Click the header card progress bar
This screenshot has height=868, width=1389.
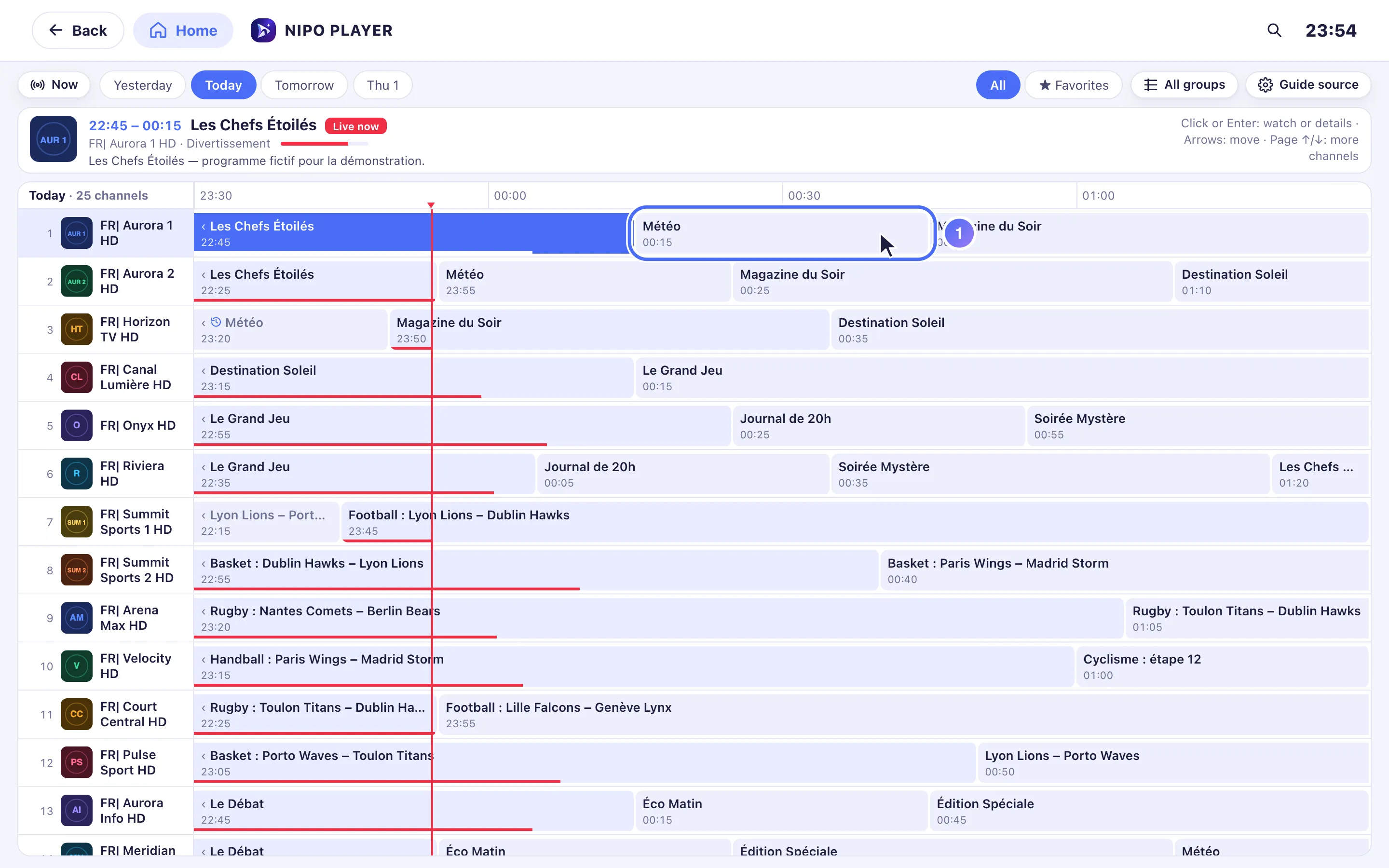tap(324, 144)
